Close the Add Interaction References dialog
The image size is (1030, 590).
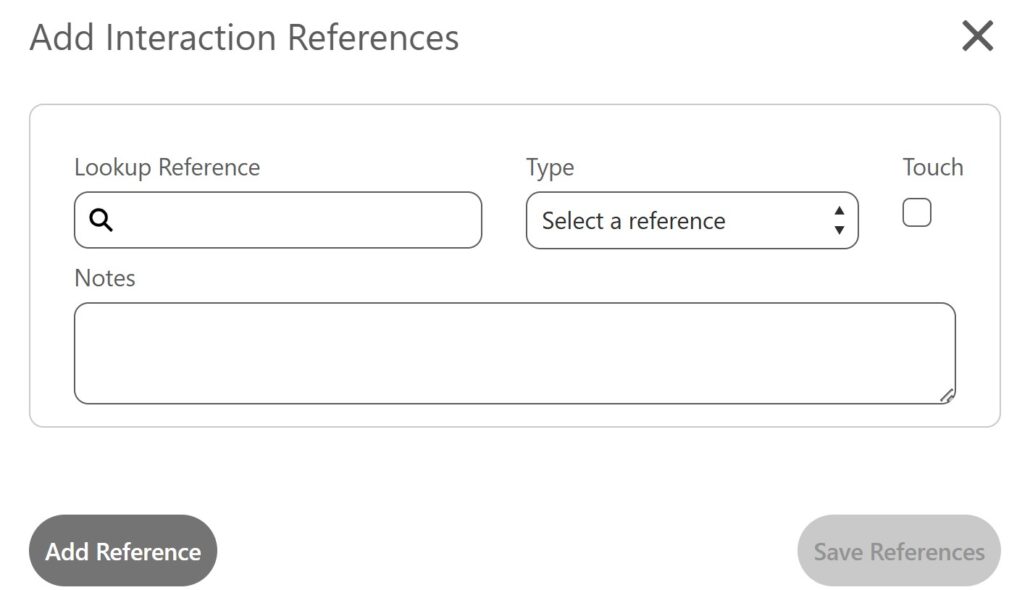tap(977, 35)
